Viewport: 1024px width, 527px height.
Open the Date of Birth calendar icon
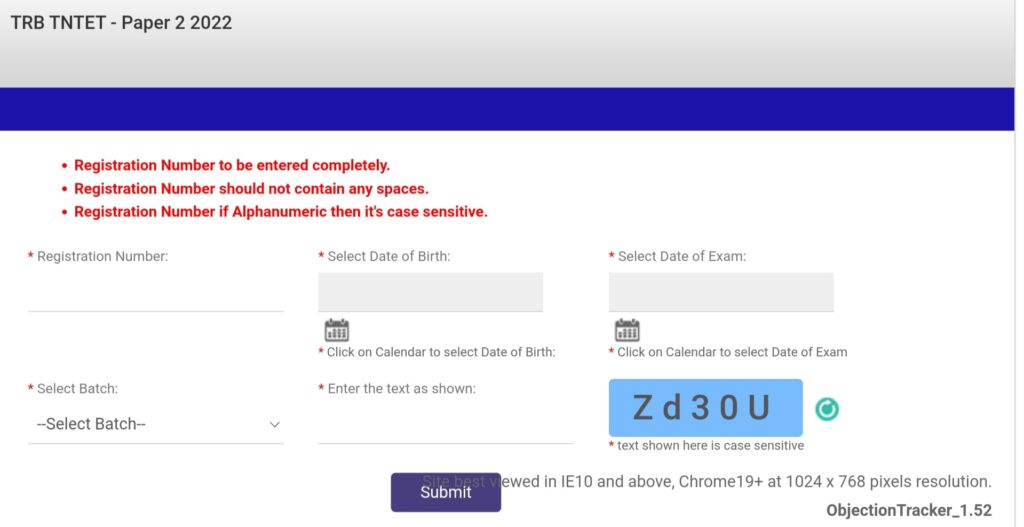point(336,330)
